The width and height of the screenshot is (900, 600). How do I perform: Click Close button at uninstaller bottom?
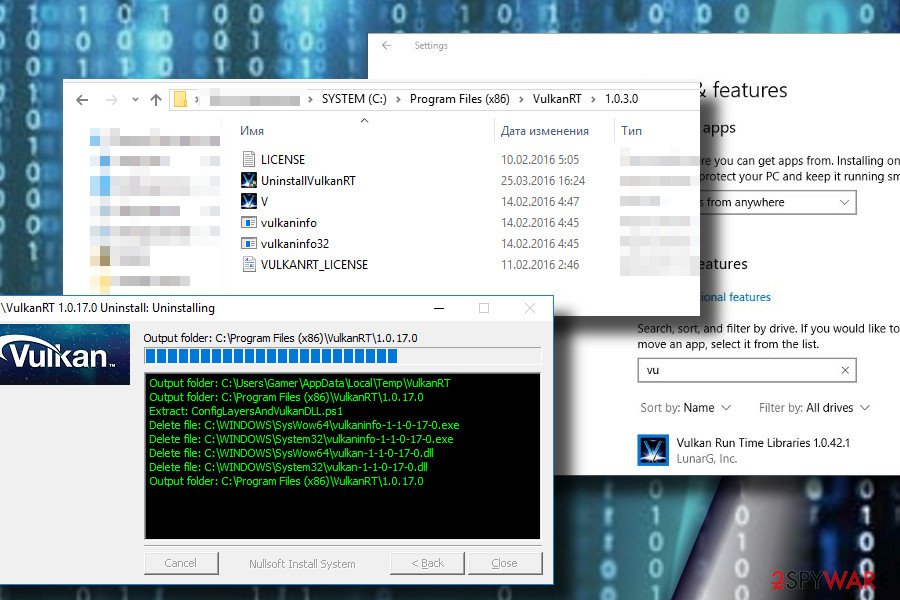(x=505, y=563)
